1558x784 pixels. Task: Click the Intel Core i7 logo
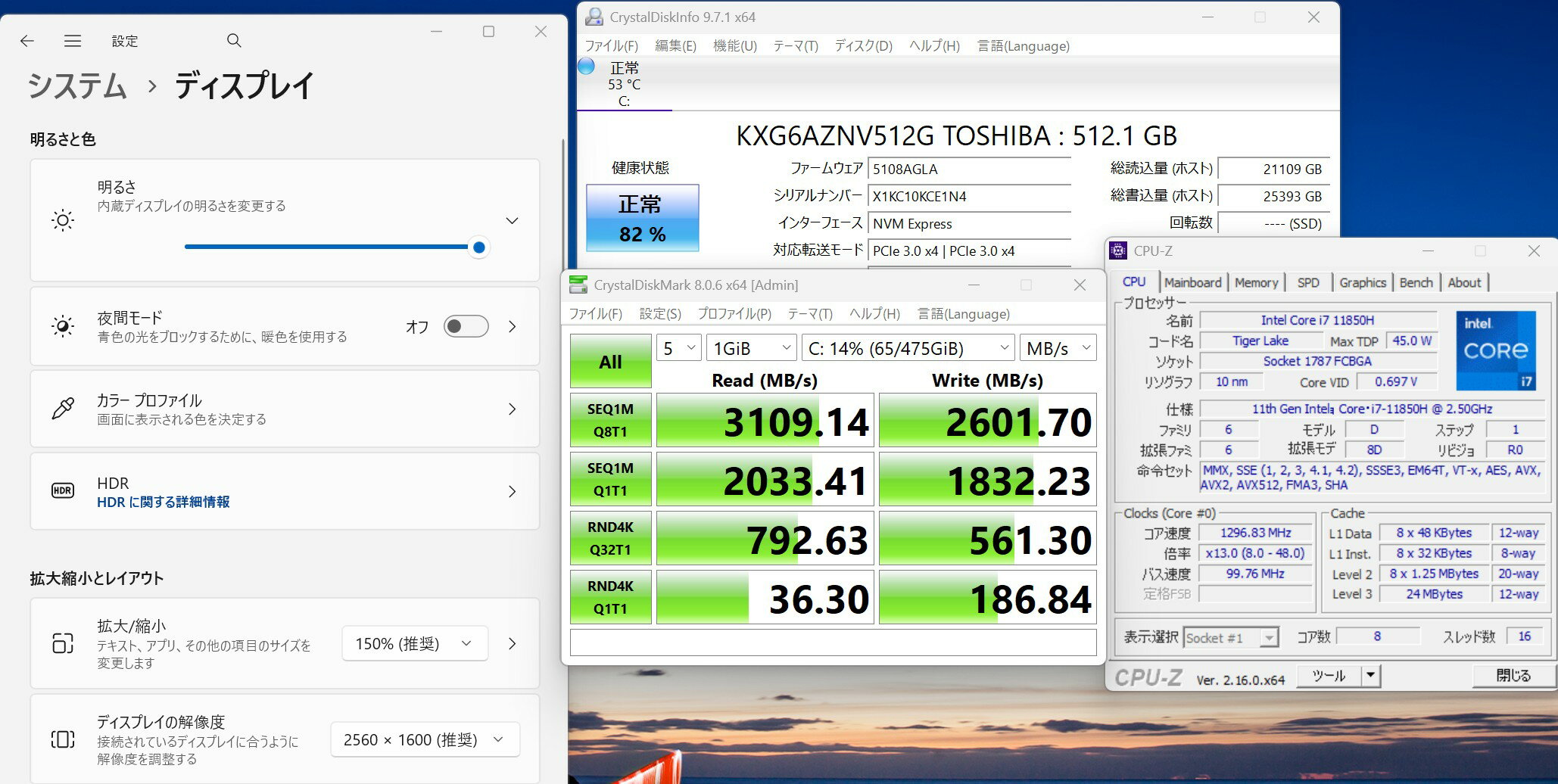[x=1496, y=350]
